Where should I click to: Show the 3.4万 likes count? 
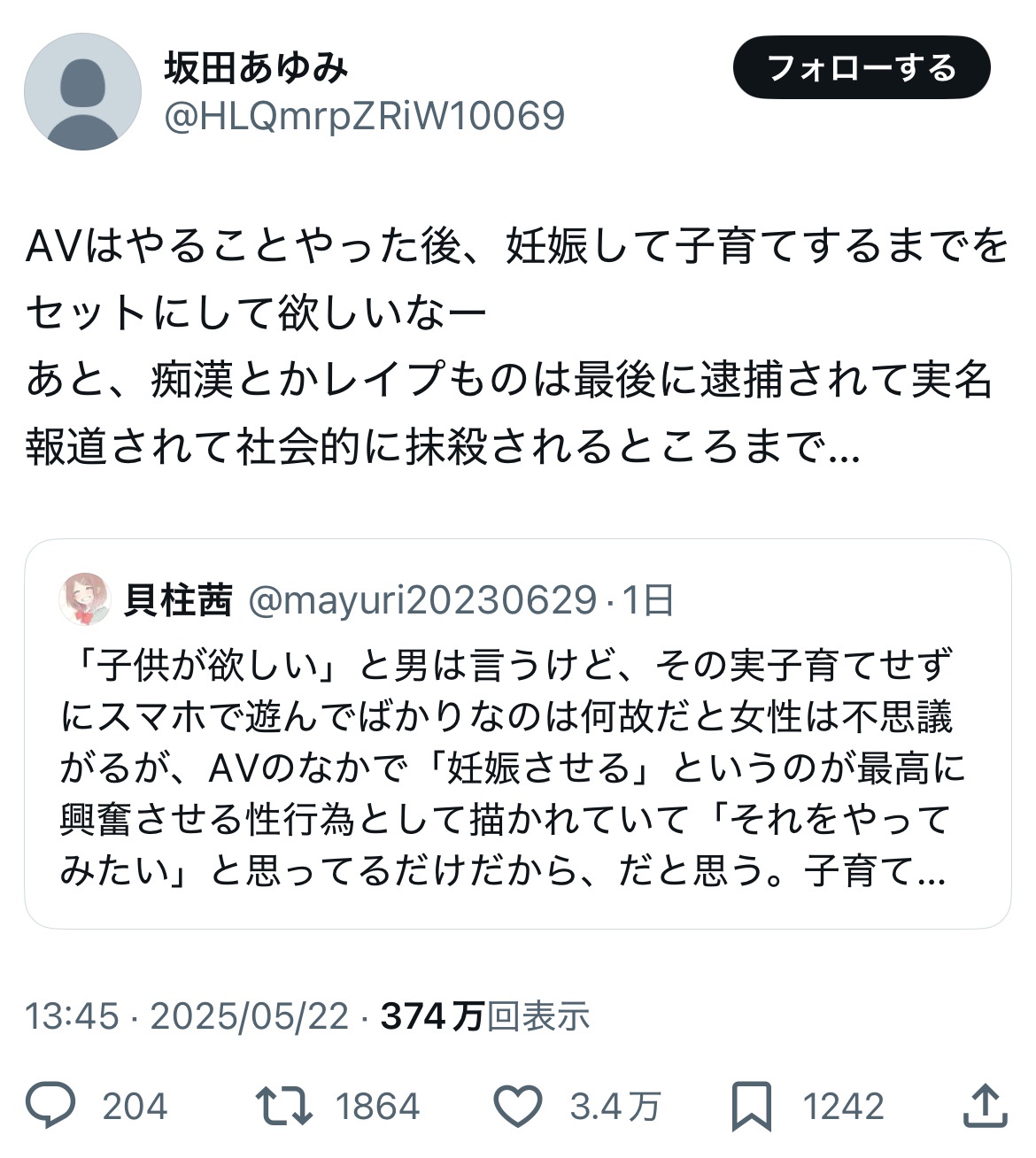615,1107
